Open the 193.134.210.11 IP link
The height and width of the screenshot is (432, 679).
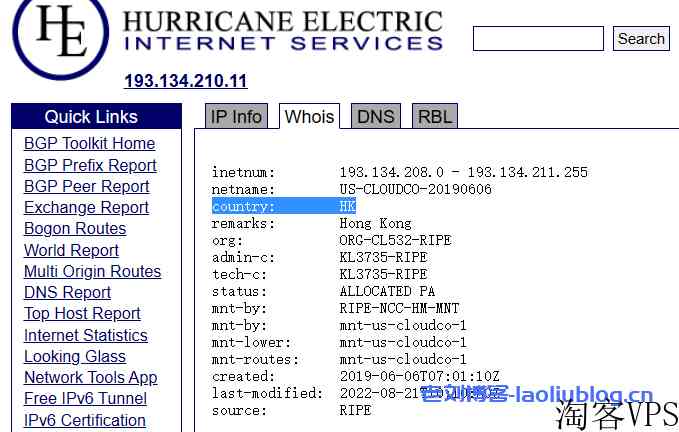pyautogui.click(x=186, y=81)
